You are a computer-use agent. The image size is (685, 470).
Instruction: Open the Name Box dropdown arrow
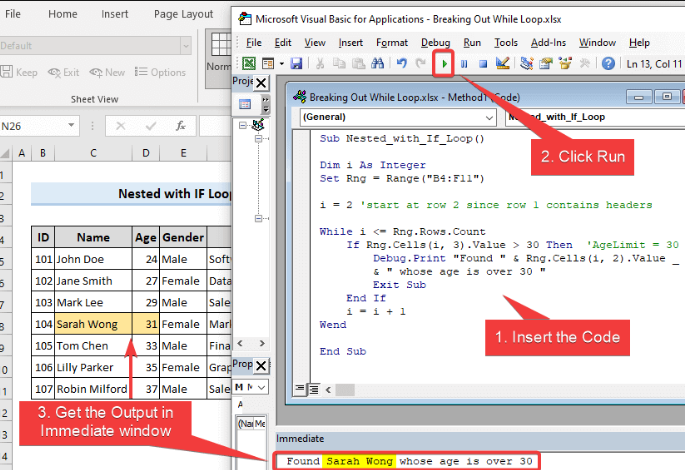(71, 126)
